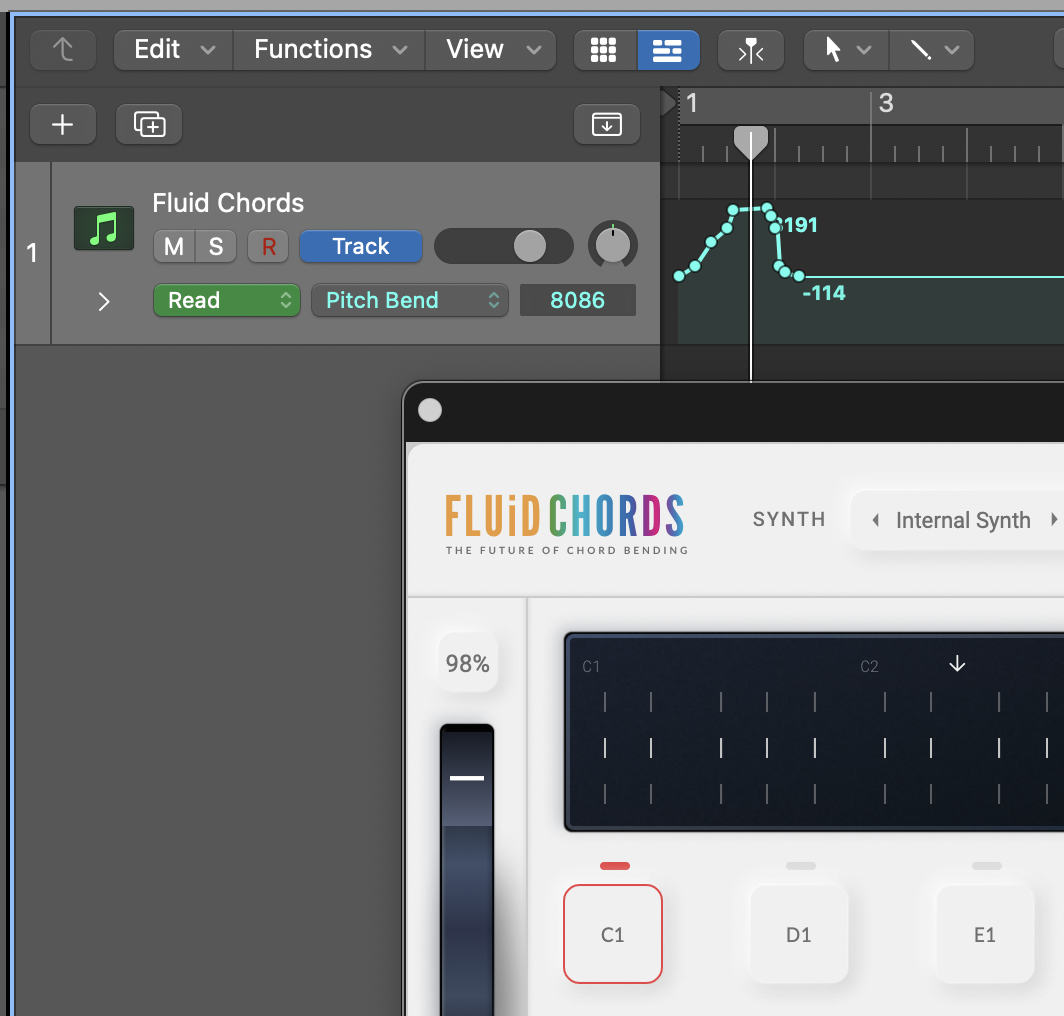Image resolution: width=1064 pixels, height=1016 pixels.
Task: Open the Edit menu
Action: [x=174, y=50]
